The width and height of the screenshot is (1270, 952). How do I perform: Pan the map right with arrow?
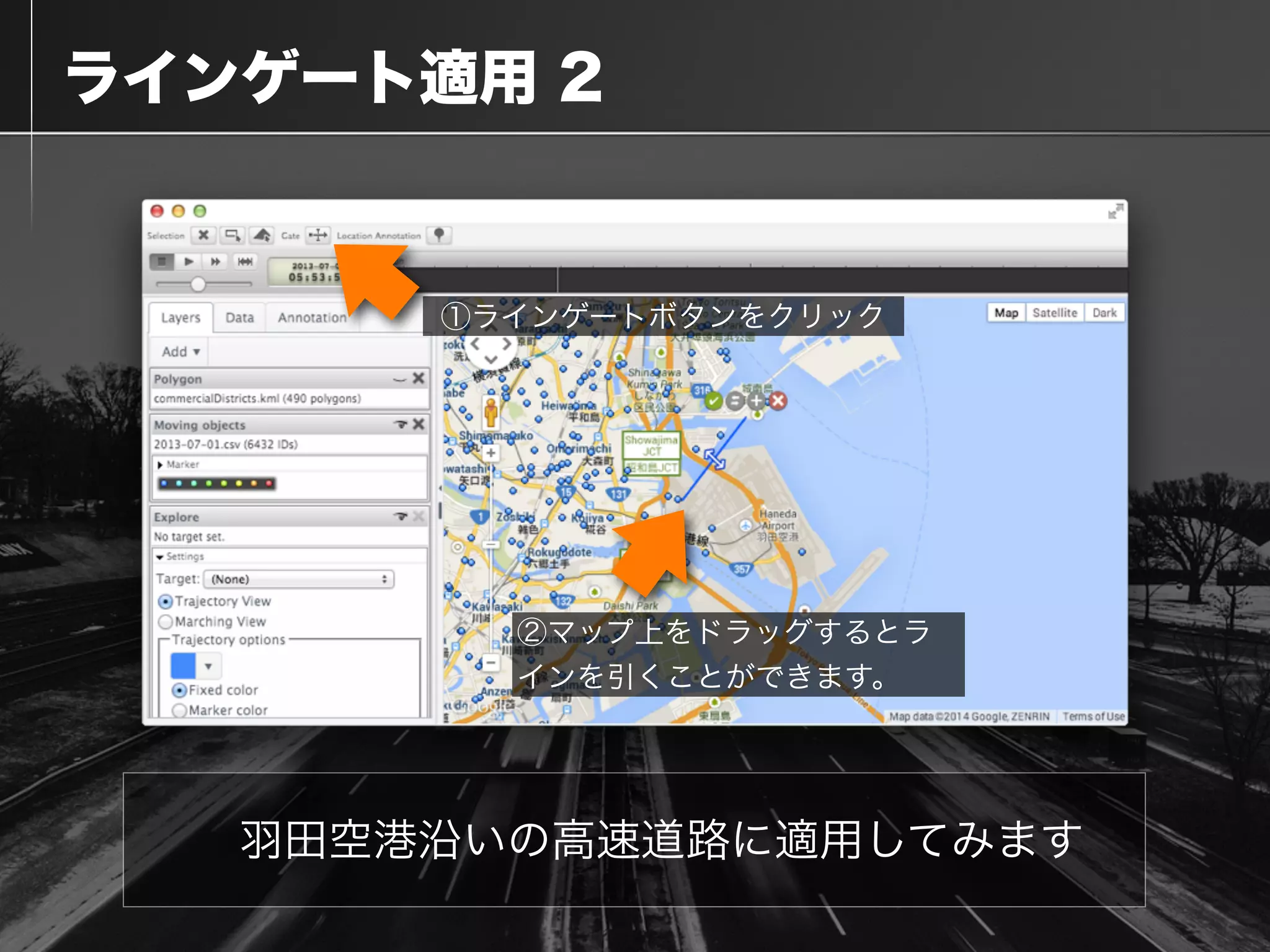coord(507,343)
